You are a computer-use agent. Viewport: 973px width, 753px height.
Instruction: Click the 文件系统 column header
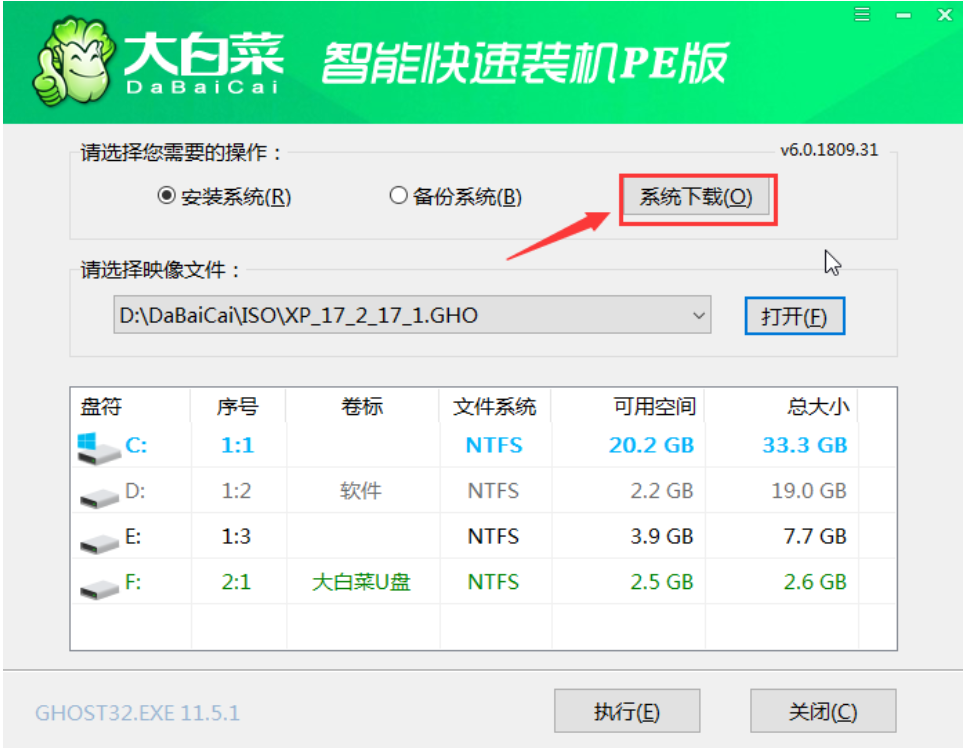pyautogui.click(x=495, y=407)
